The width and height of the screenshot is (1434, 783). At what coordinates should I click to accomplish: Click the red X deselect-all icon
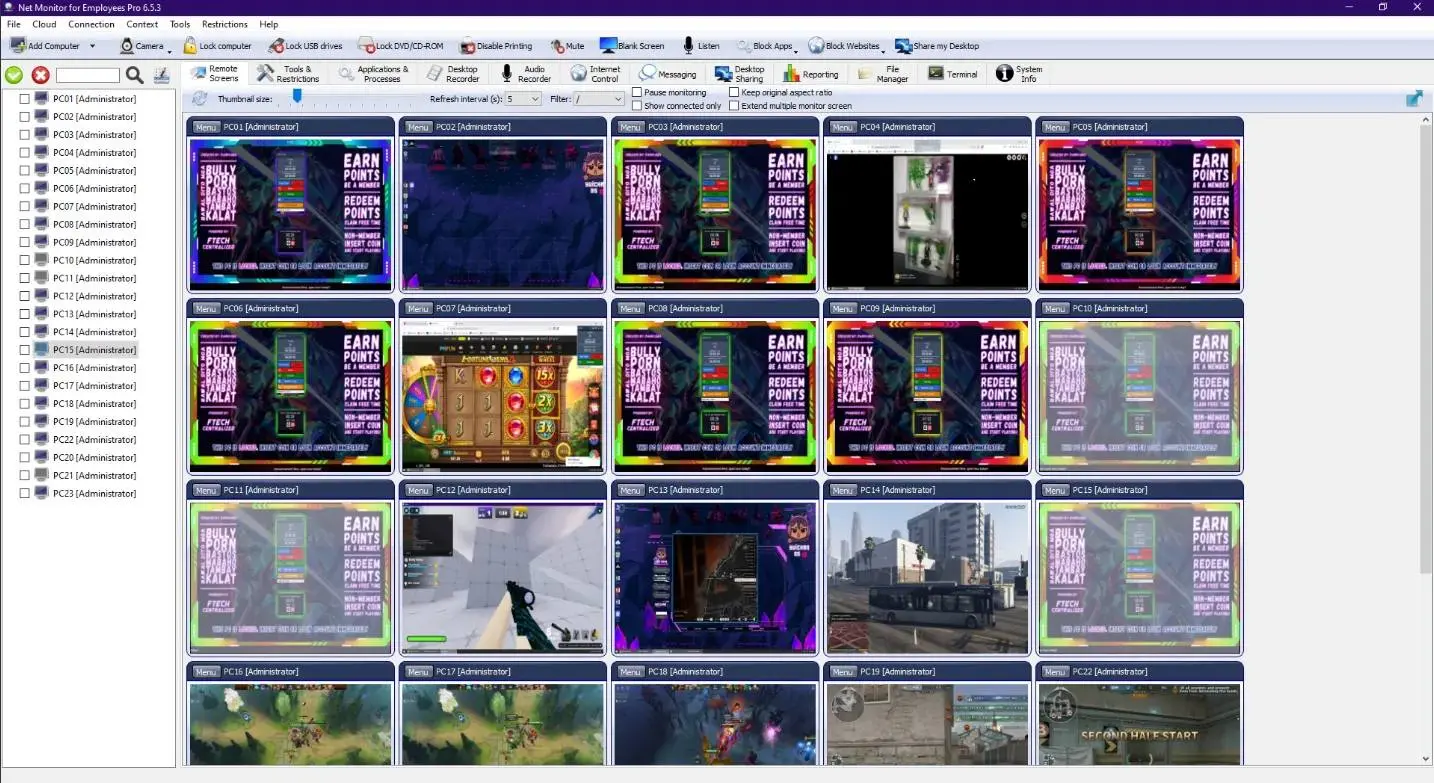click(x=40, y=75)
